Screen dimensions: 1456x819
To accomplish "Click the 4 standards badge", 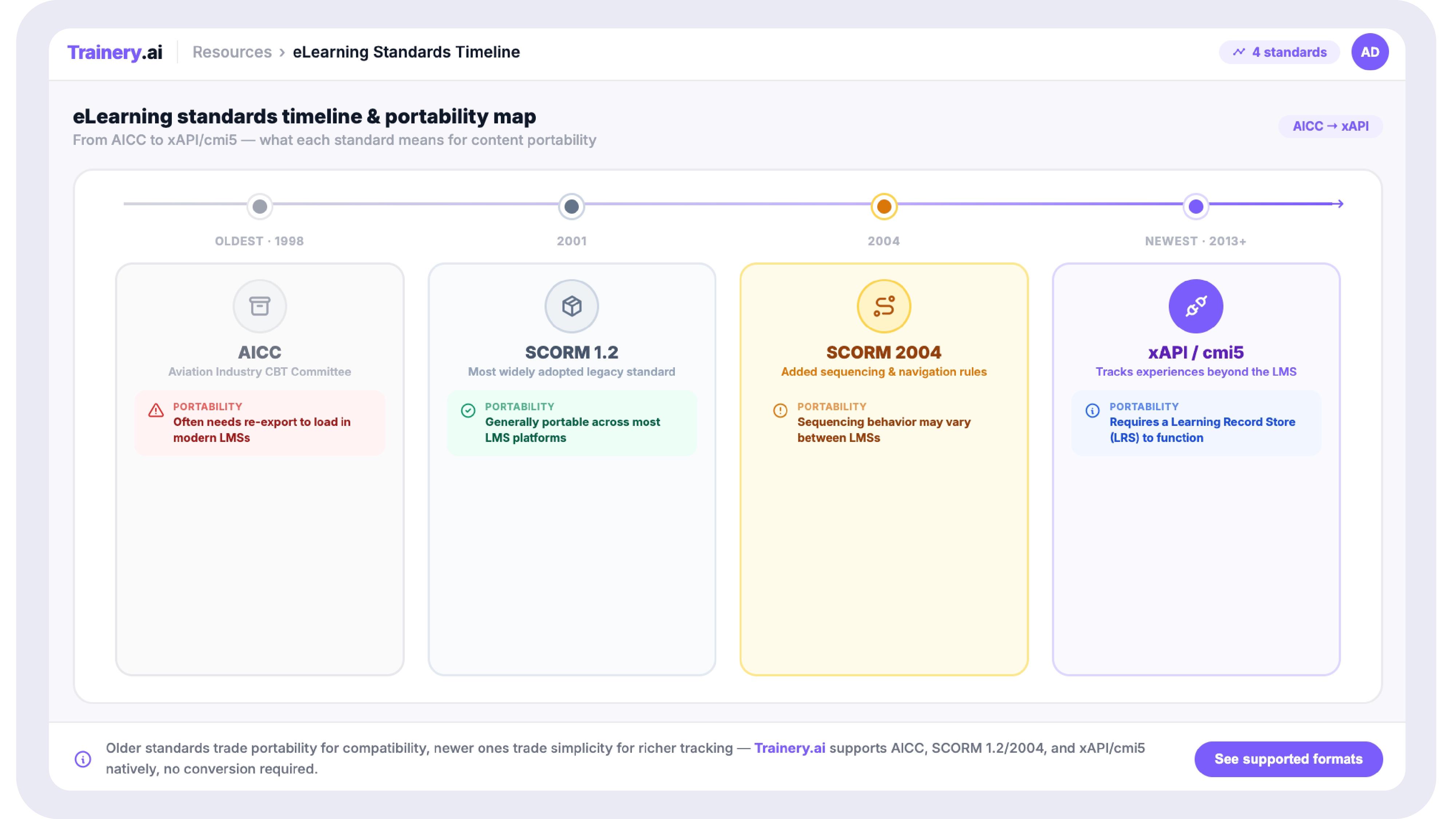I will tap(1279, 52).
